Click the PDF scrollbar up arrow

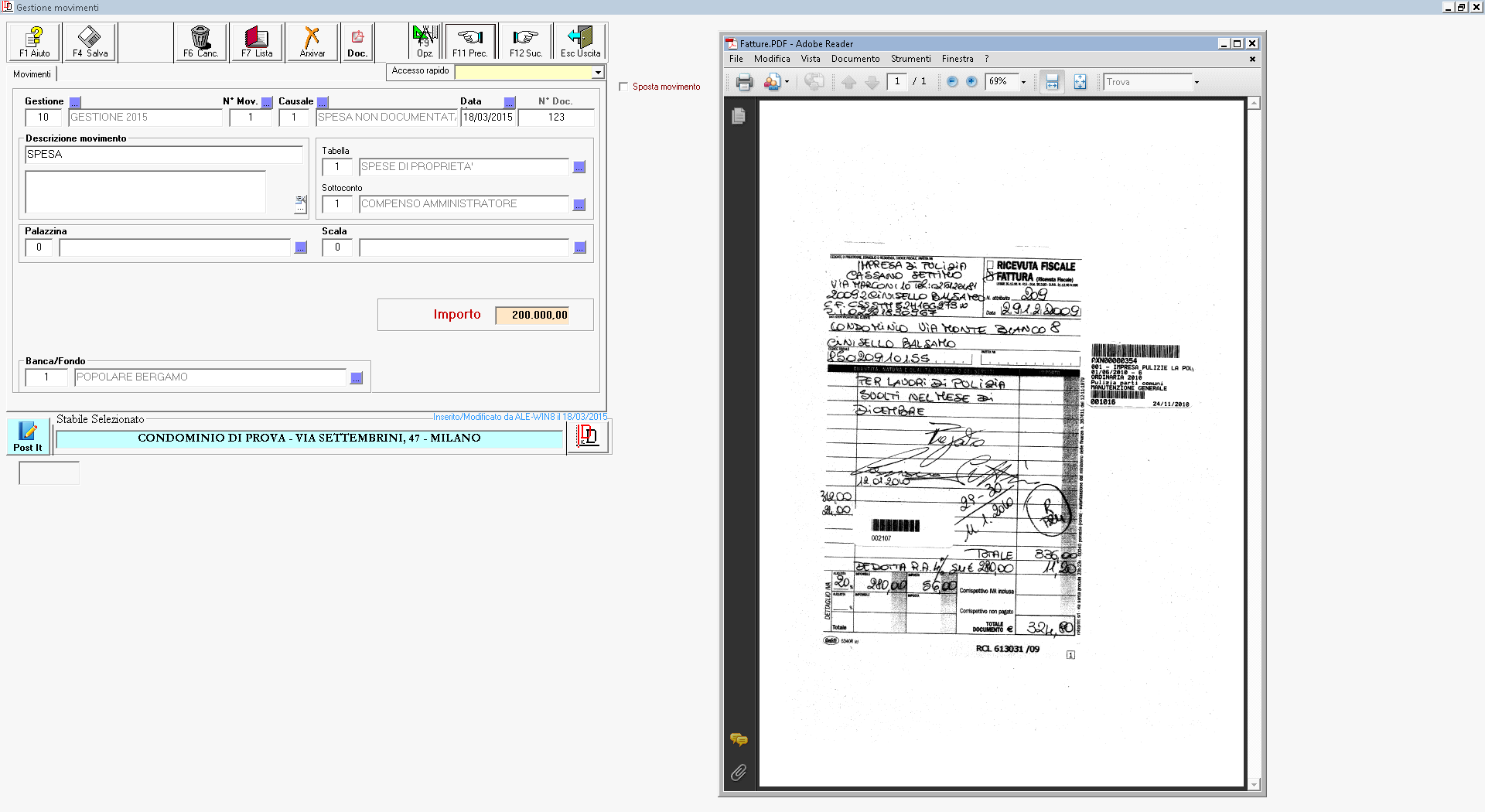pyautogui.click(x=1254, y=103)
